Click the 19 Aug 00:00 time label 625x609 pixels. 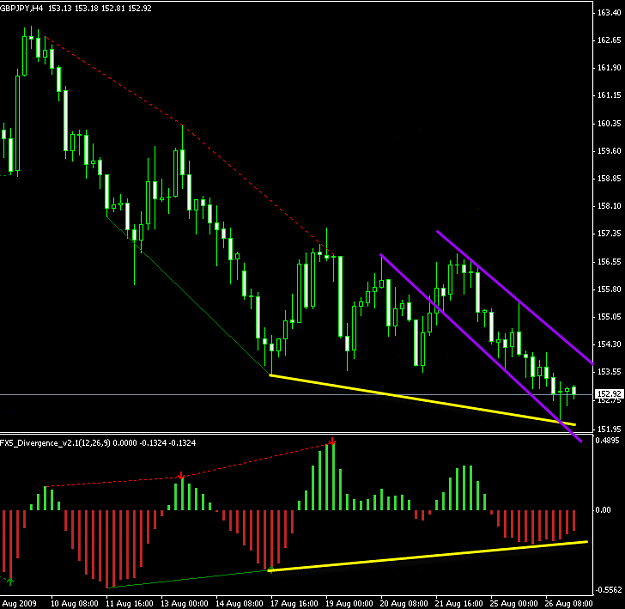349,603
